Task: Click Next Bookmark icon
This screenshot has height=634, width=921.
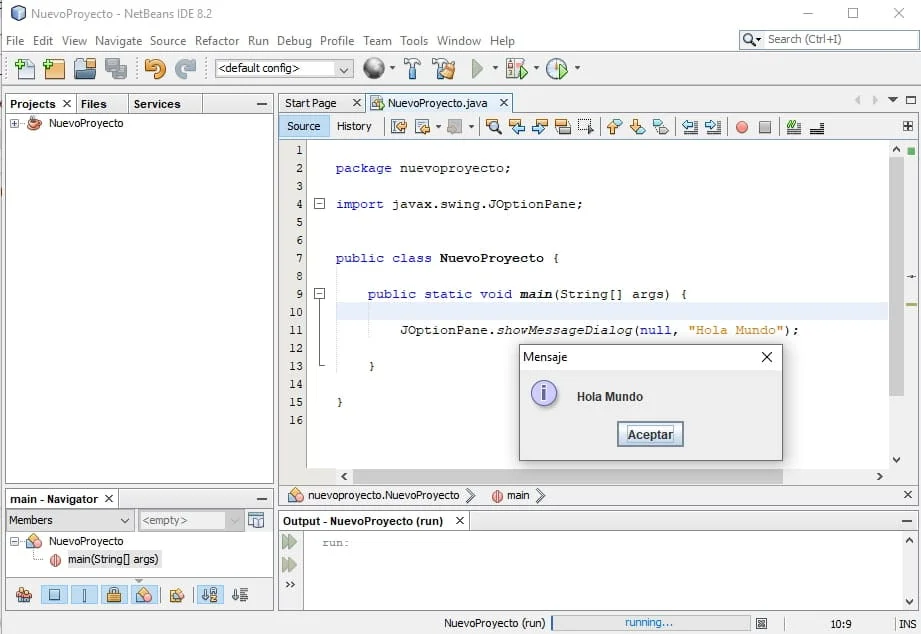Action: (x=637, y=126)
